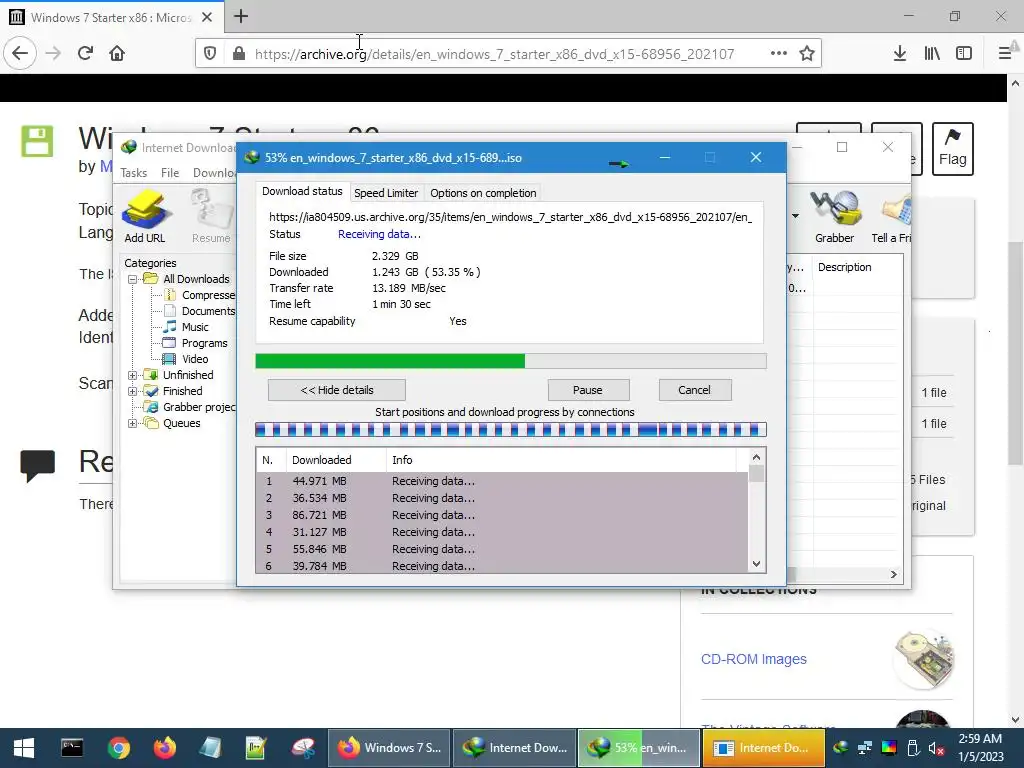This screenshot has width=1024, height=768.
Task: Switch to Options on completion tab
Action: (x=483, y=193)
